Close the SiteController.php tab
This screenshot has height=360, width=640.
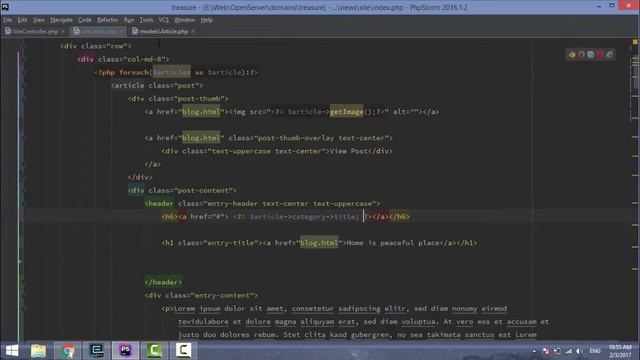63,31
